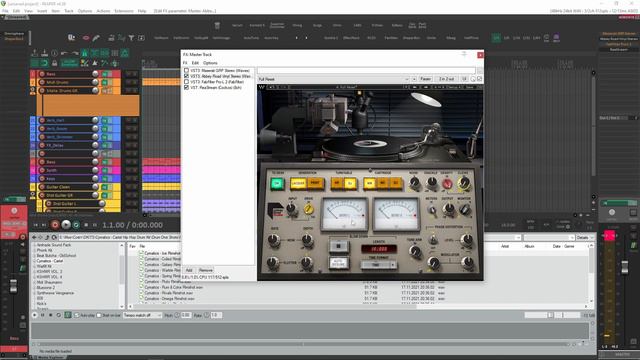Toggle the padlock lock icon in toolbar
The image size is (640, 360).
(54, 63)
